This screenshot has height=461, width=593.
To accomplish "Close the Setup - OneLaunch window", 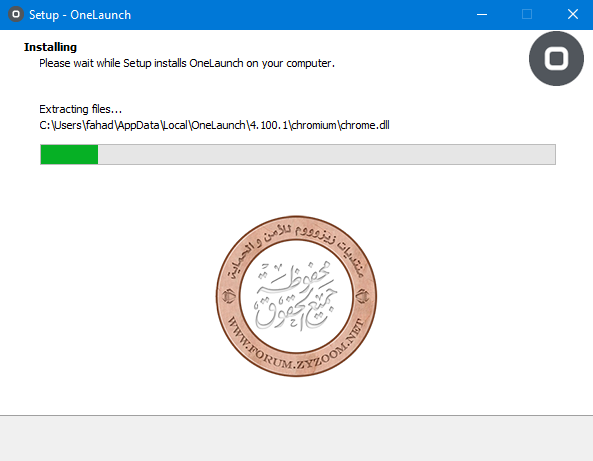I will pyautogui.click(x=573, y=14).
